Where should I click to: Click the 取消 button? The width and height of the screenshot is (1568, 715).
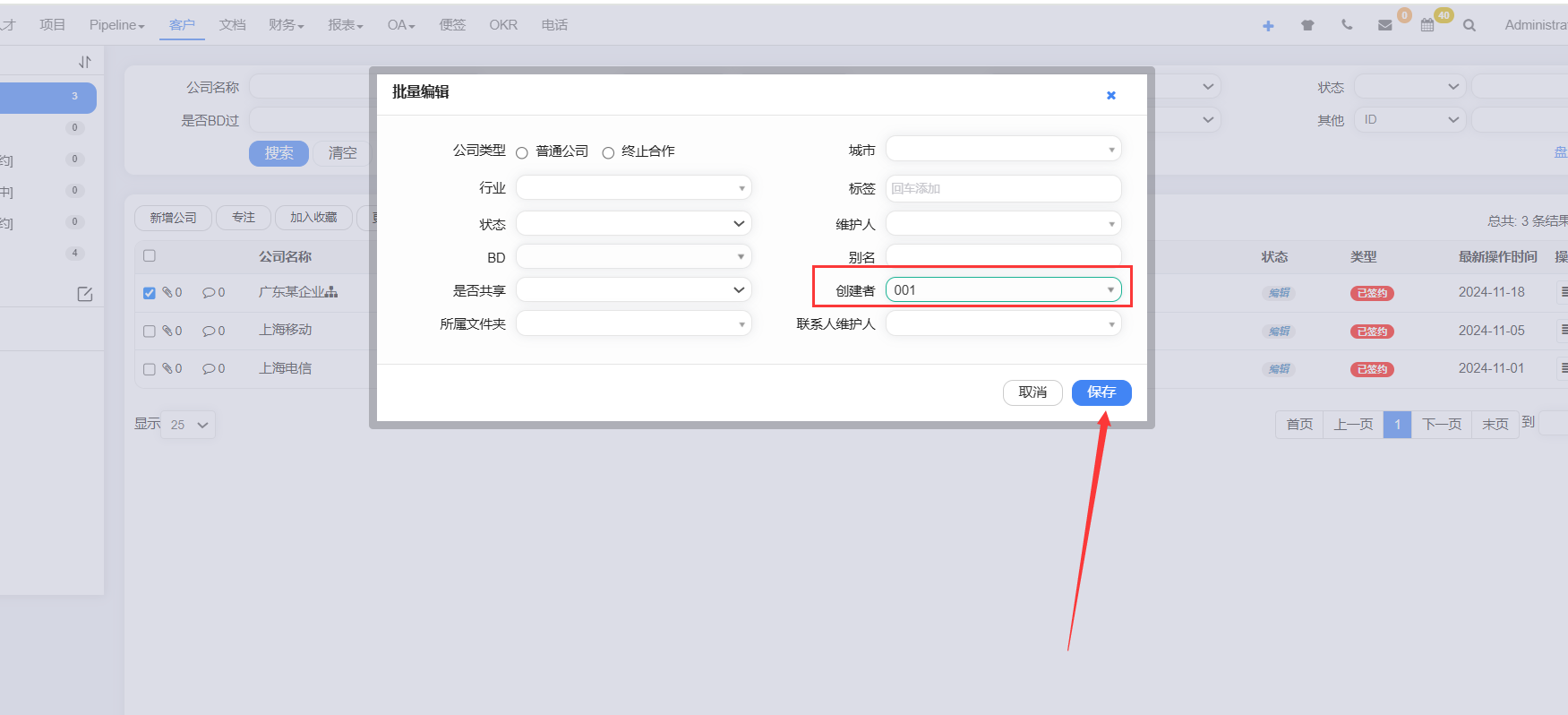[1032, 392]
